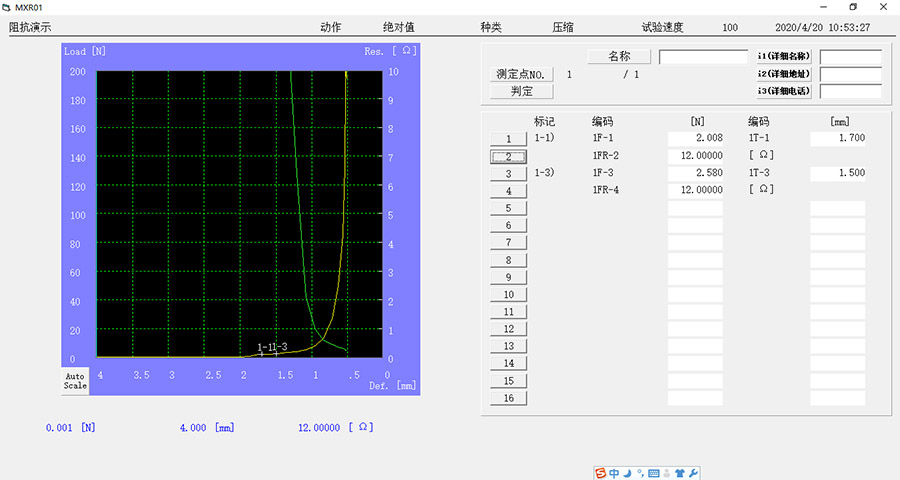900x480 pixels.
Task: Click the 测定点NO. button
Action: pyautogui.click(x=522, y=74)
